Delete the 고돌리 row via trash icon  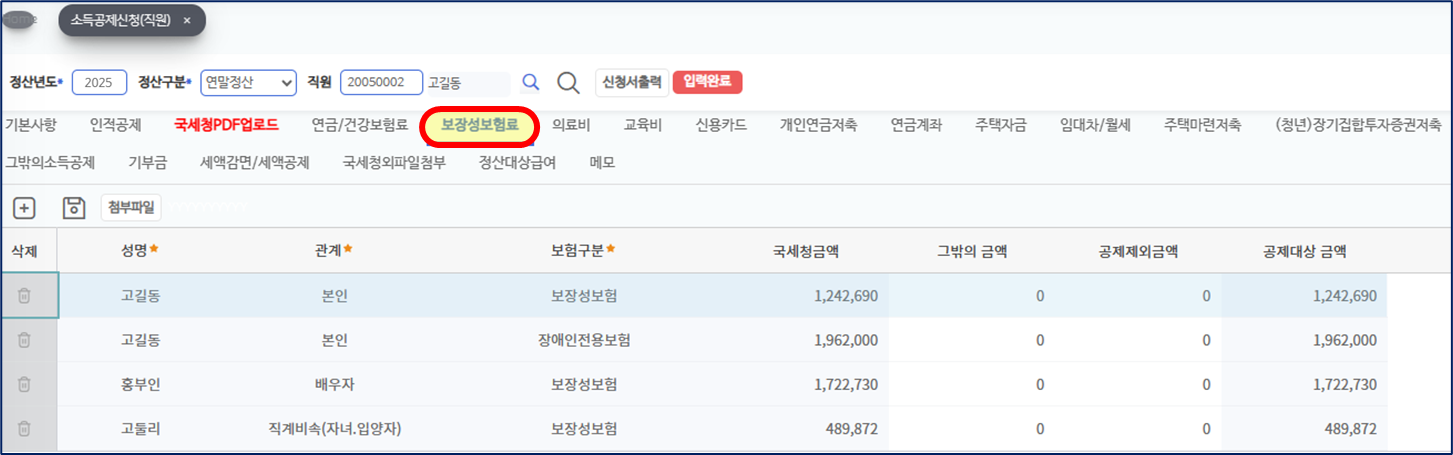tap(25, 428)
